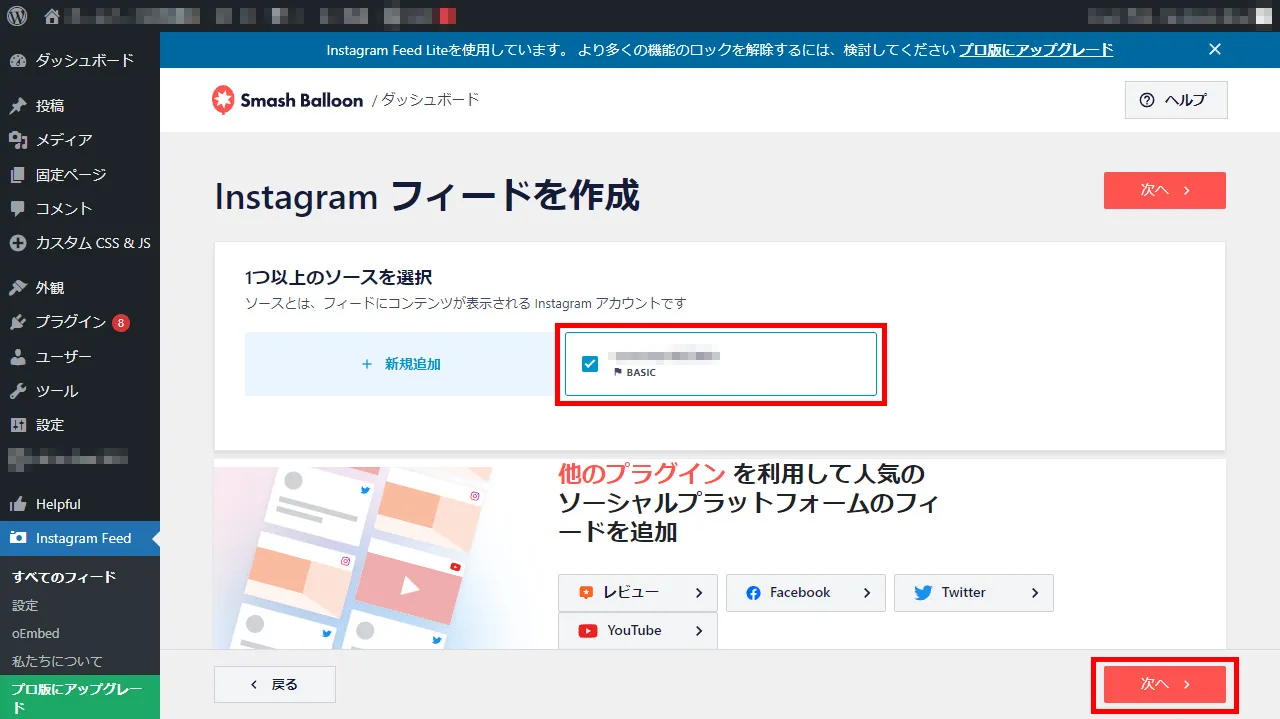Open プラグイン menu in sidebar
Image resolution: width=1280 pixels, height=719 pixels.
70,322
